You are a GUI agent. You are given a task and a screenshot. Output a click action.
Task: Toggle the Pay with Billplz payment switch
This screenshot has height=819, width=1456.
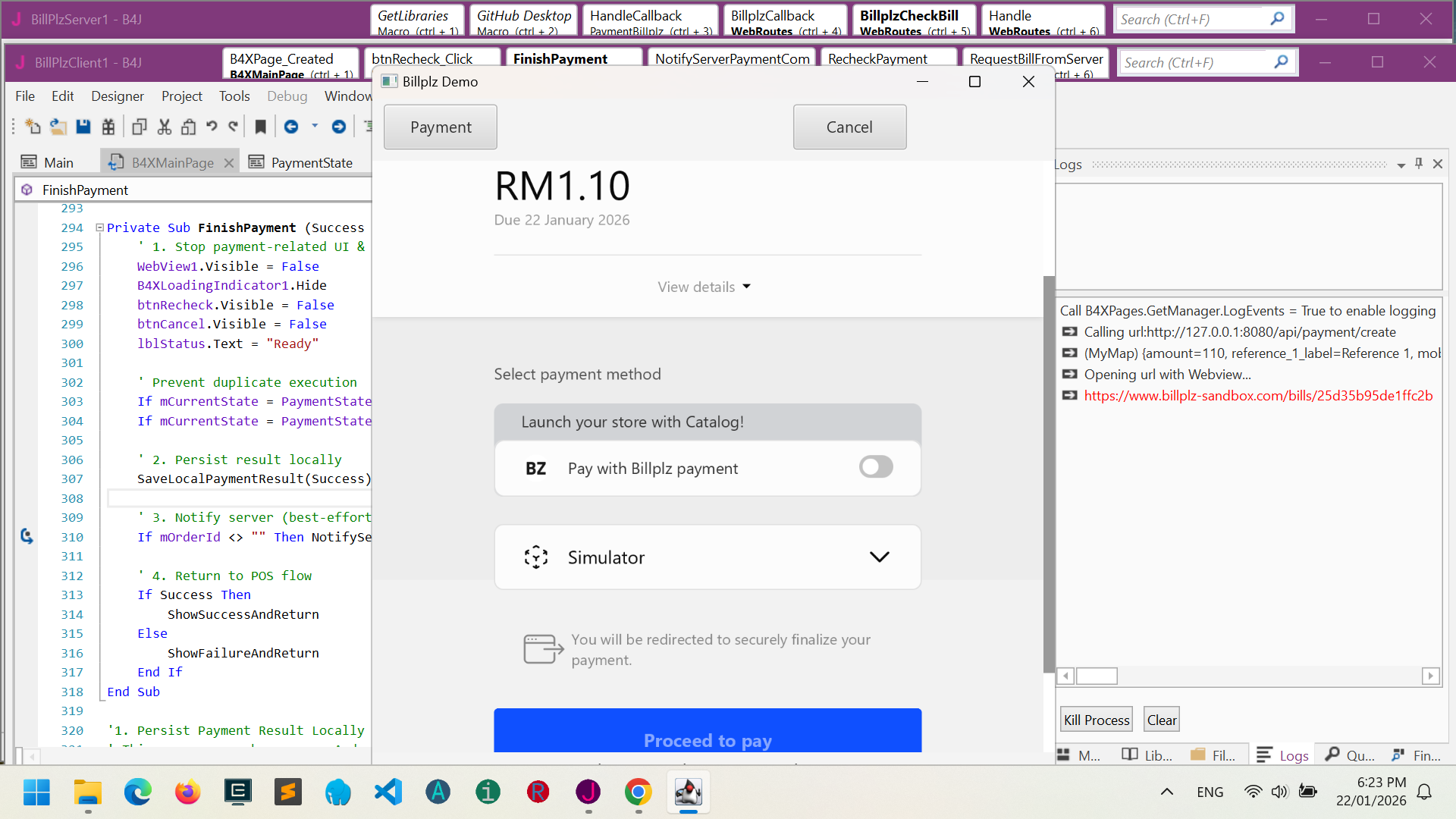pyautogui.click(x=876, y=467)
